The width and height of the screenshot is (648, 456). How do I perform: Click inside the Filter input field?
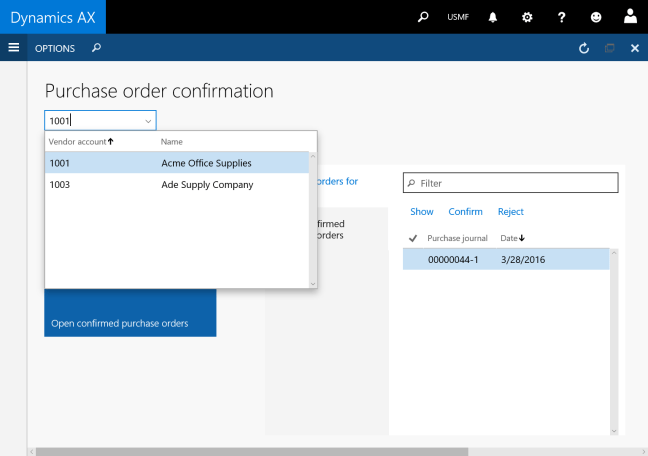coord(515,183)
